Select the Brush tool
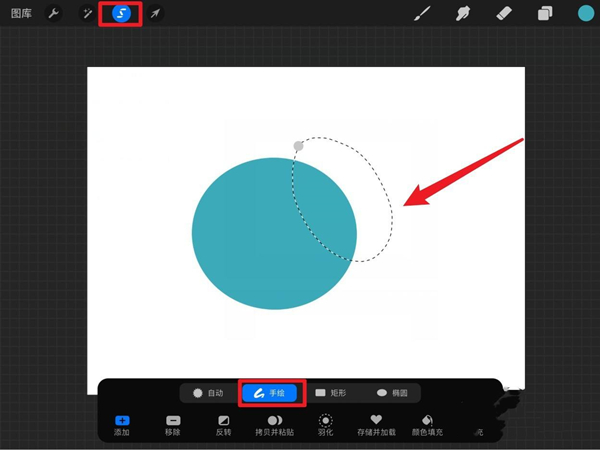600x450 pixels. [x=422, y=14]
